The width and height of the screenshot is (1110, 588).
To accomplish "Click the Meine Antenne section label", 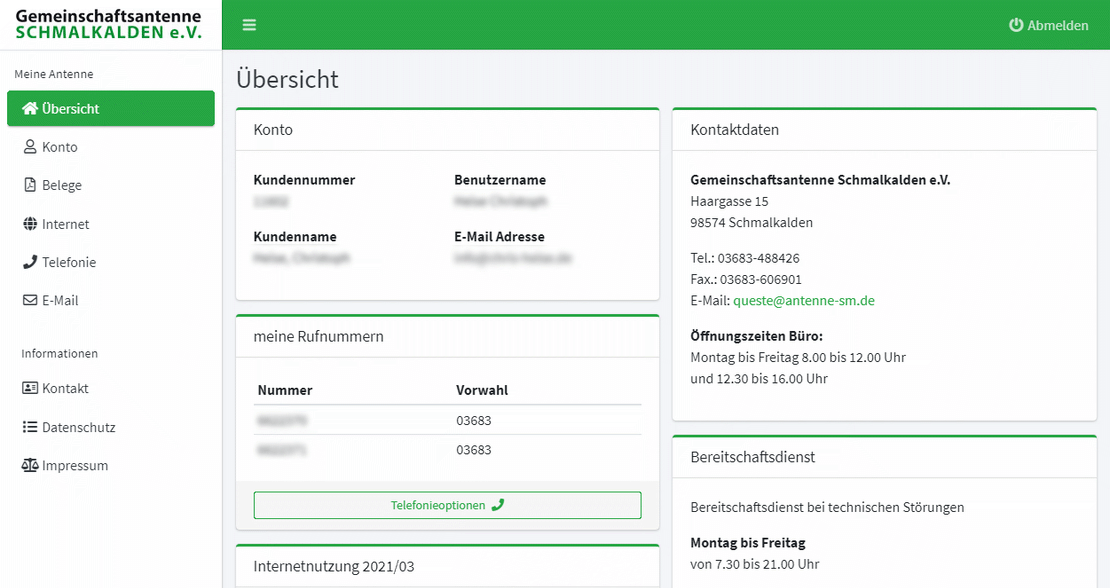I will coord(54,74).
